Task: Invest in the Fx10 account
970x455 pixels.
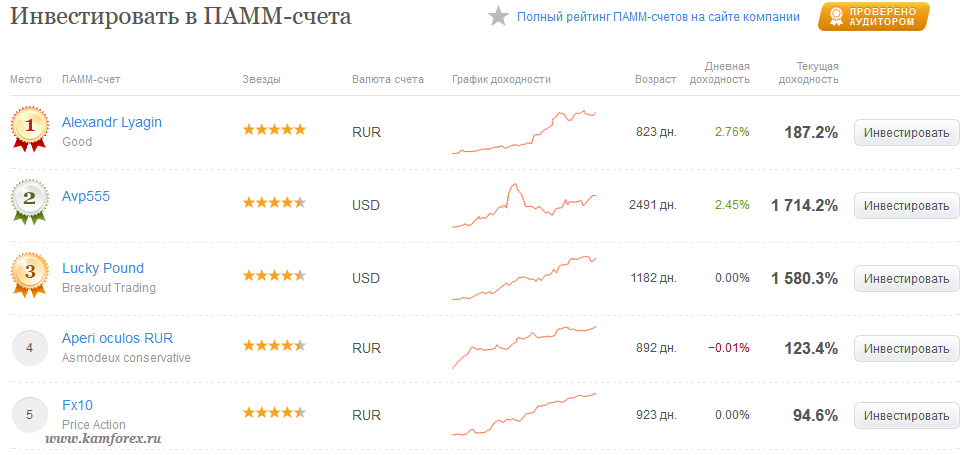Action: tap(906, 416)
